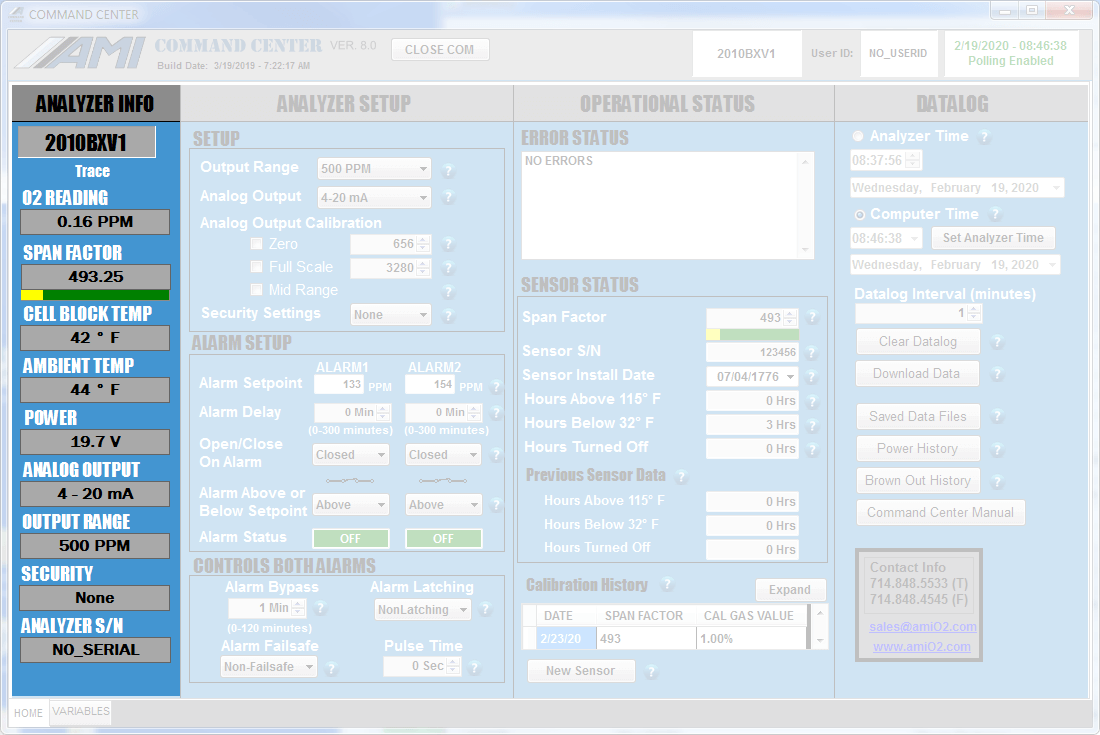The width and height of the screenshot is (1100, 735).
Task: Open the help icon for Alarm Latching
Action: click(485, 609)
